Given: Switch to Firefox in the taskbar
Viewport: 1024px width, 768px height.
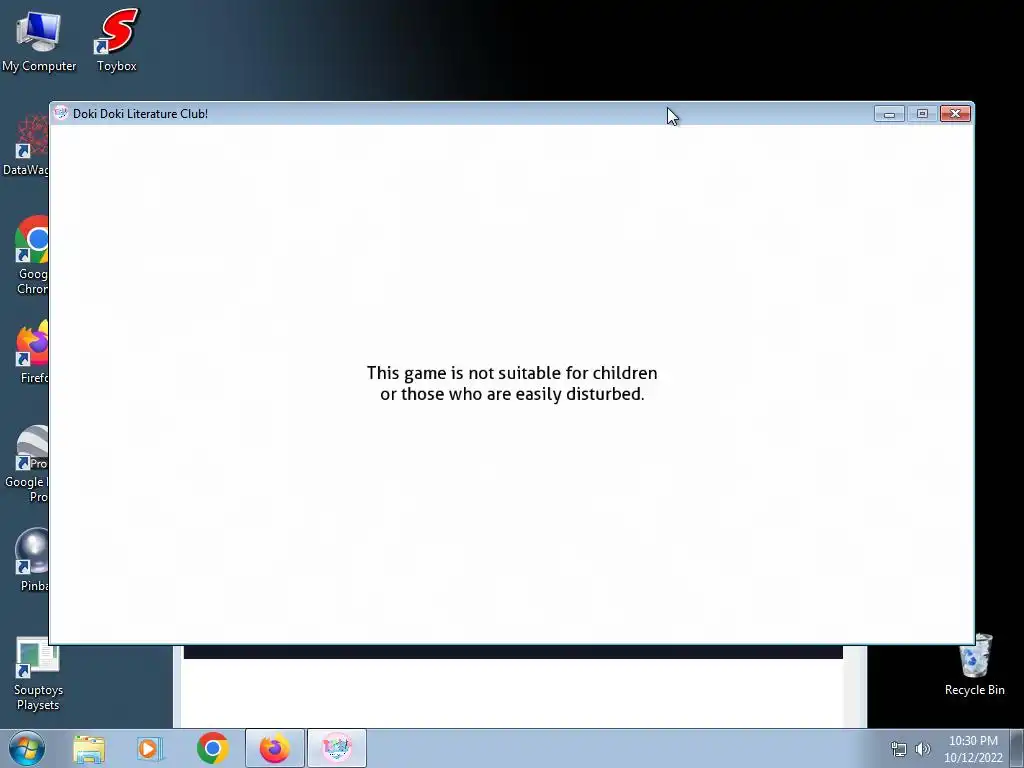Looking at the screenshot, I should point(275,748).
